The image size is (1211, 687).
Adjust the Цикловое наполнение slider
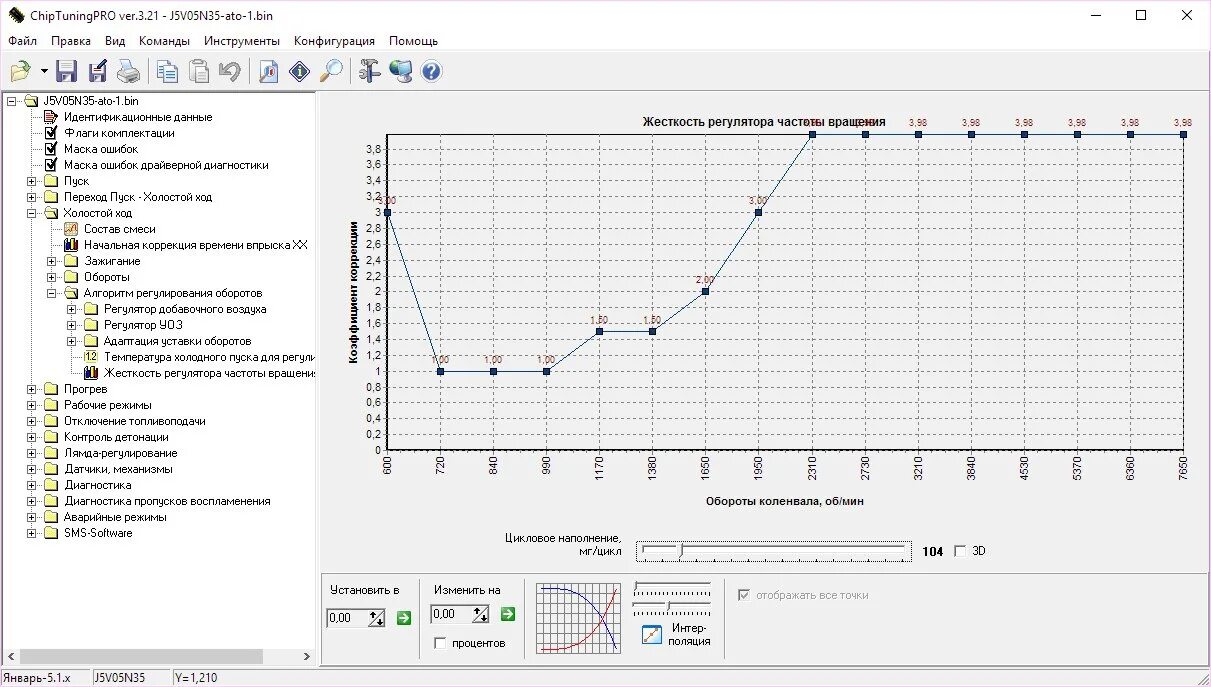point(774,551)
